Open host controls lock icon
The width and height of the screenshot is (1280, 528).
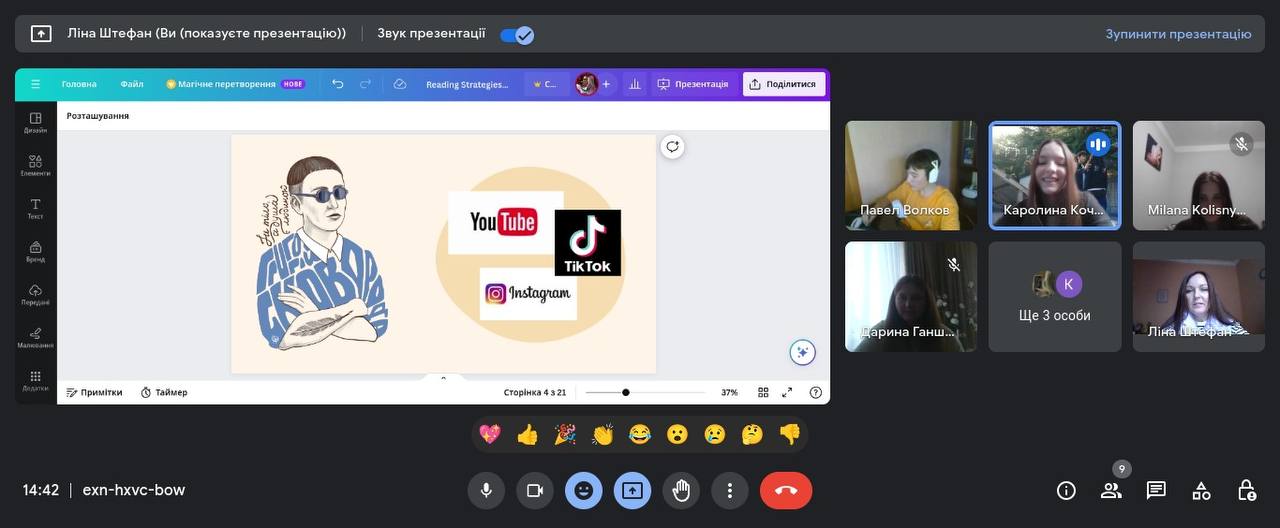(1246, 490)
